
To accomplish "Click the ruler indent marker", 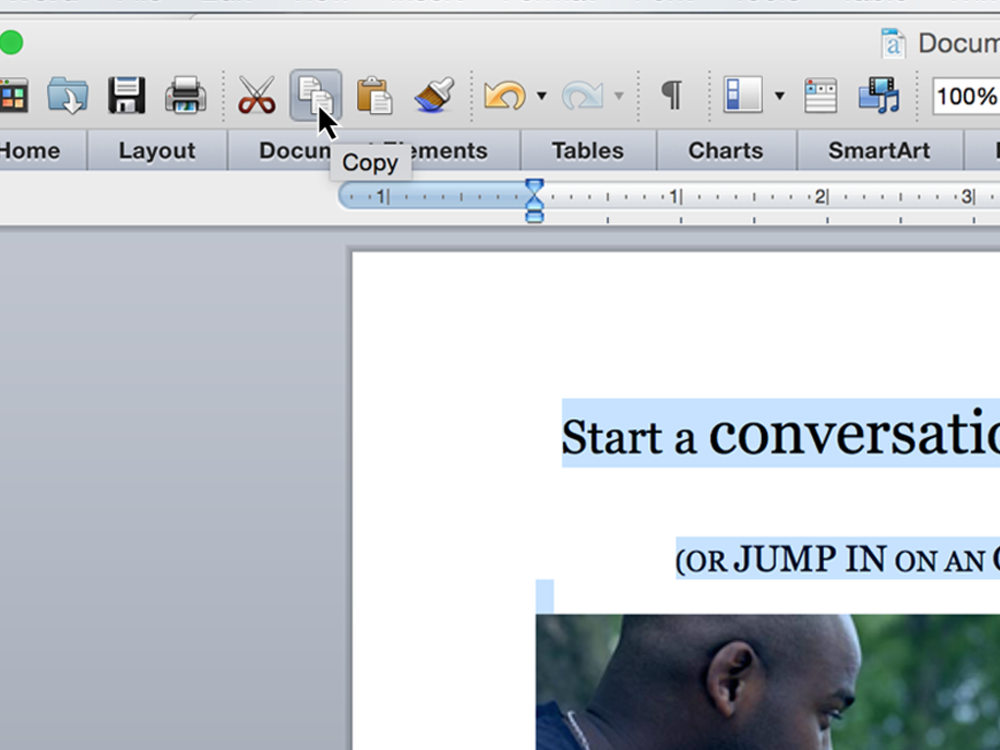I will (534, 200).
